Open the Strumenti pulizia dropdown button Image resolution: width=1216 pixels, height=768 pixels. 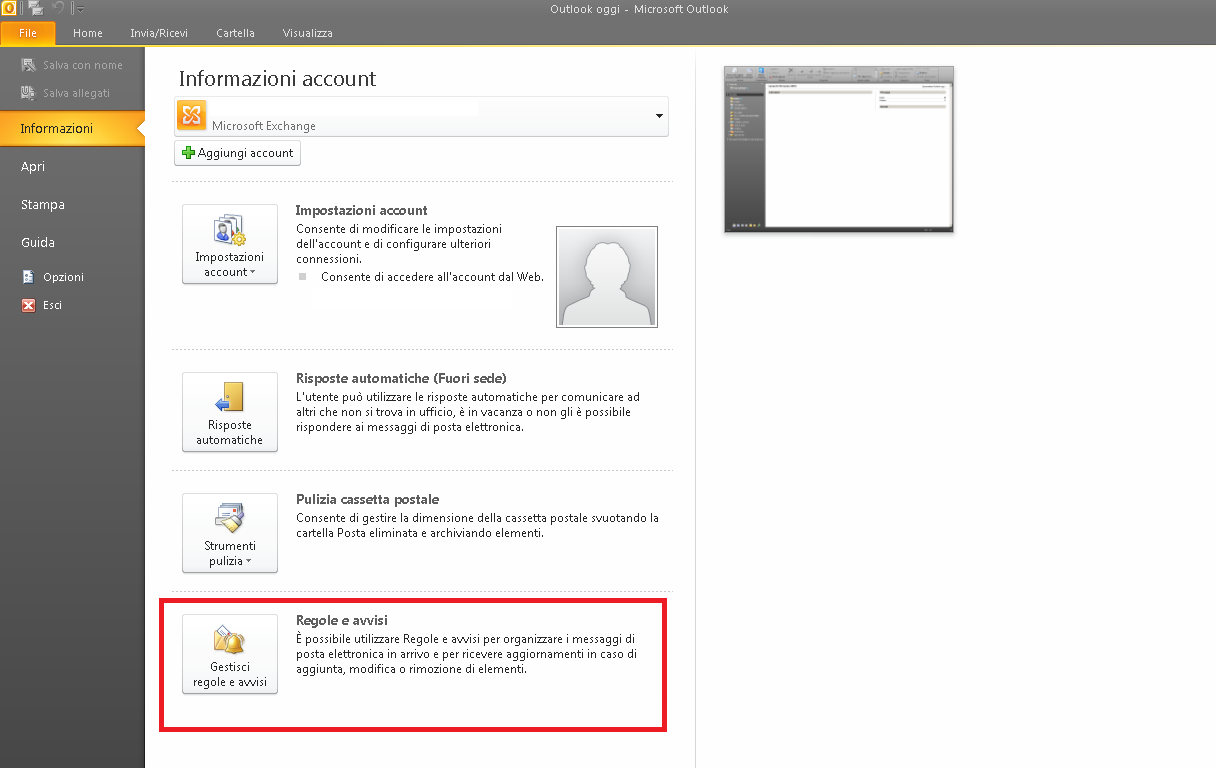230,533
